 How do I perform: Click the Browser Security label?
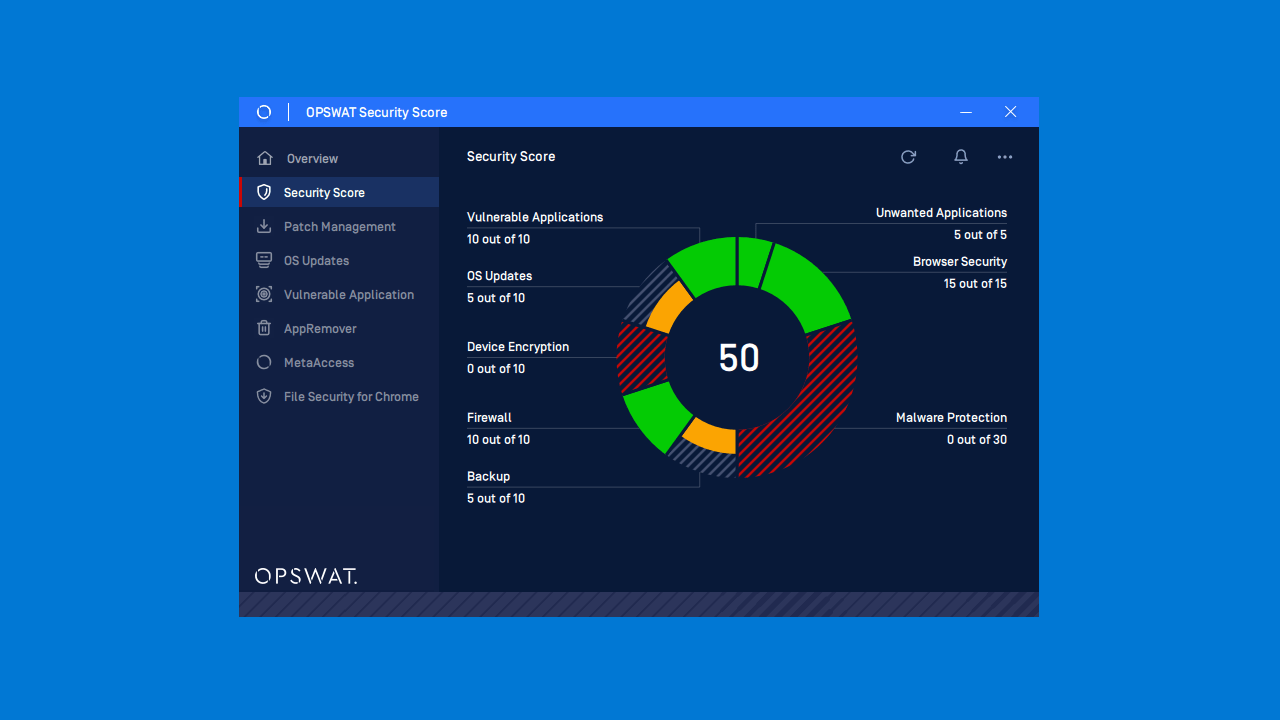[x=960, y=262]
